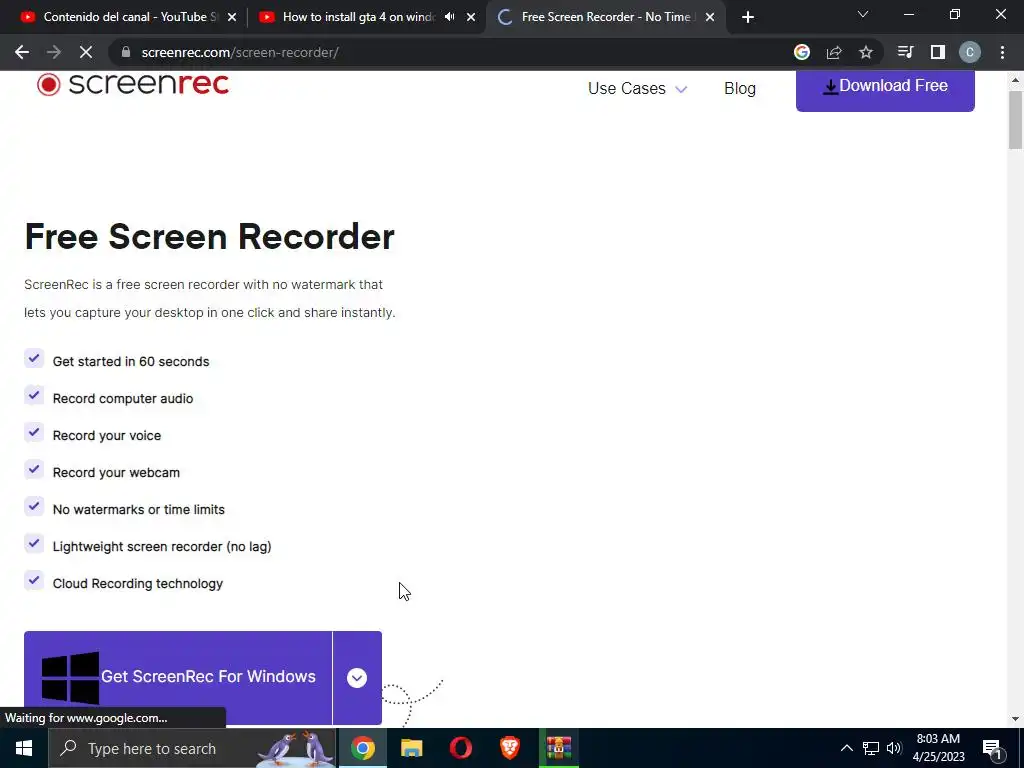Toggle the browser side panel
The width and height of the screenshot is (1024, 768).
(938, 52)
